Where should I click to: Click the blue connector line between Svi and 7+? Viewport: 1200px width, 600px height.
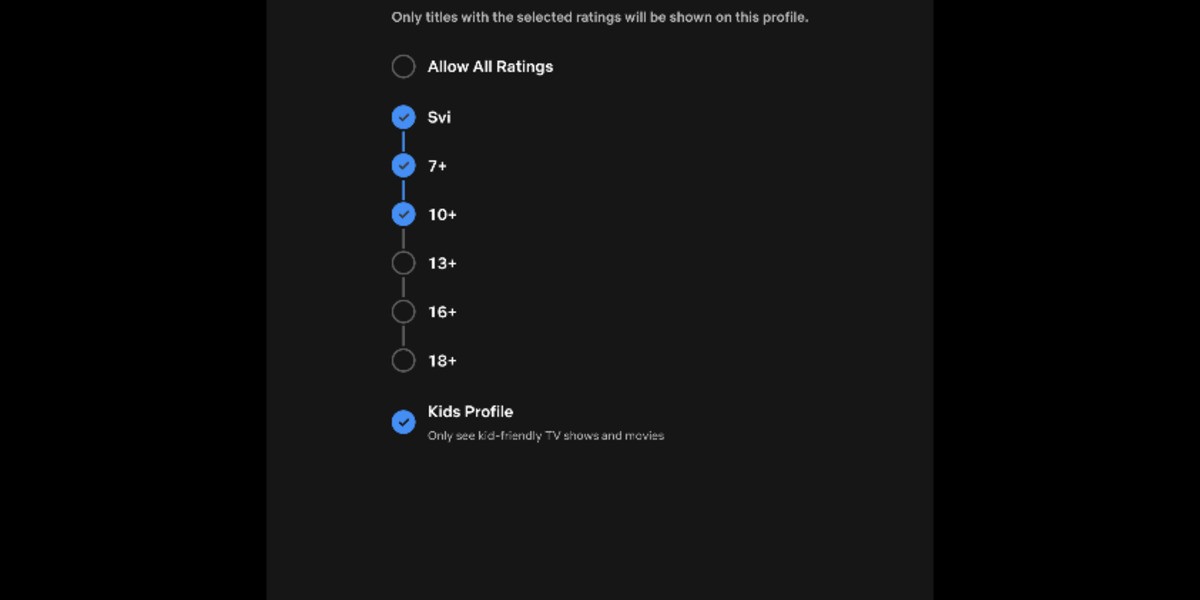tap(403, 142)
